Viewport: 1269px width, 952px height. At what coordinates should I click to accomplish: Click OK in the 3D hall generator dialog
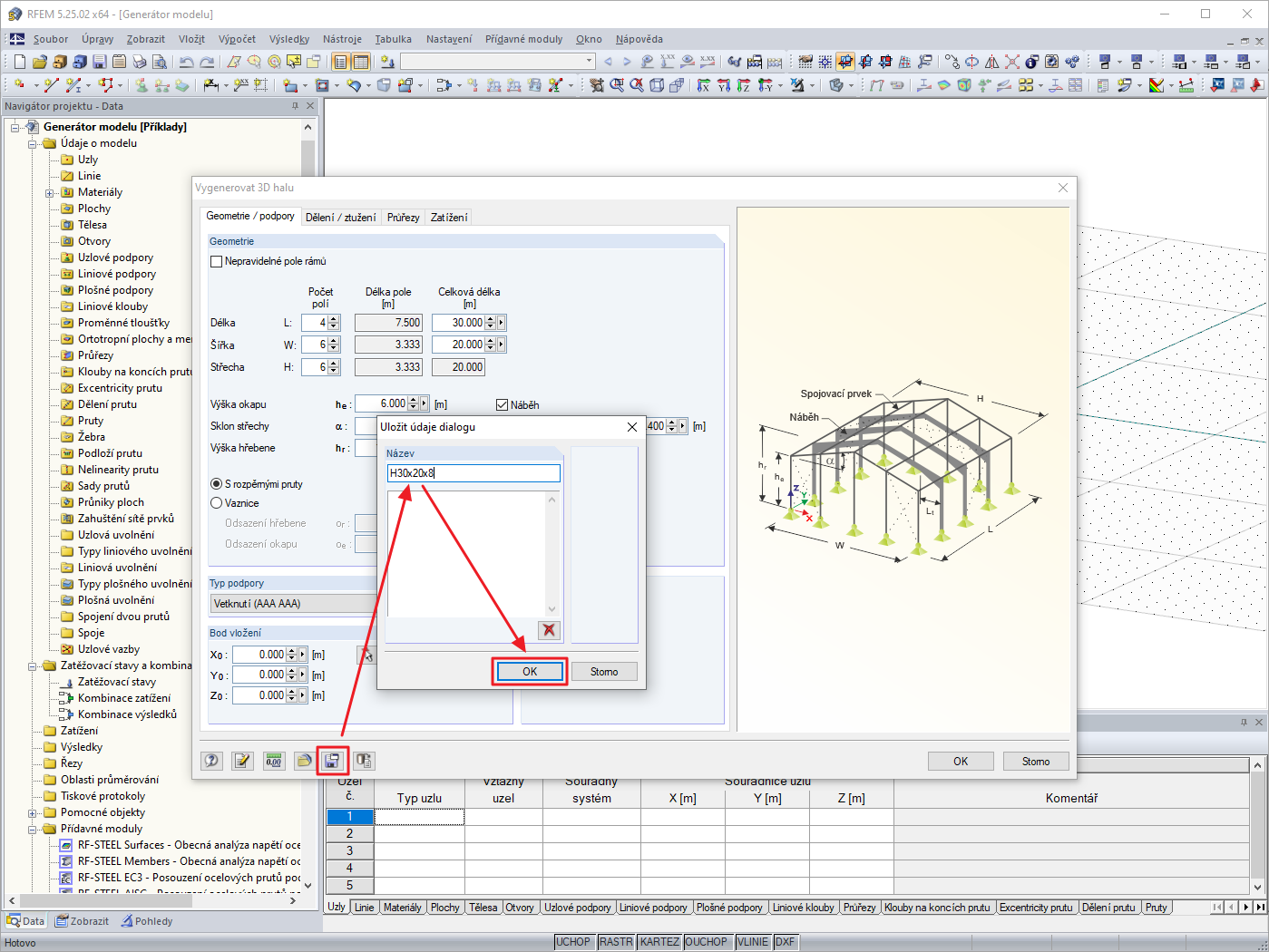pos(961,762)
